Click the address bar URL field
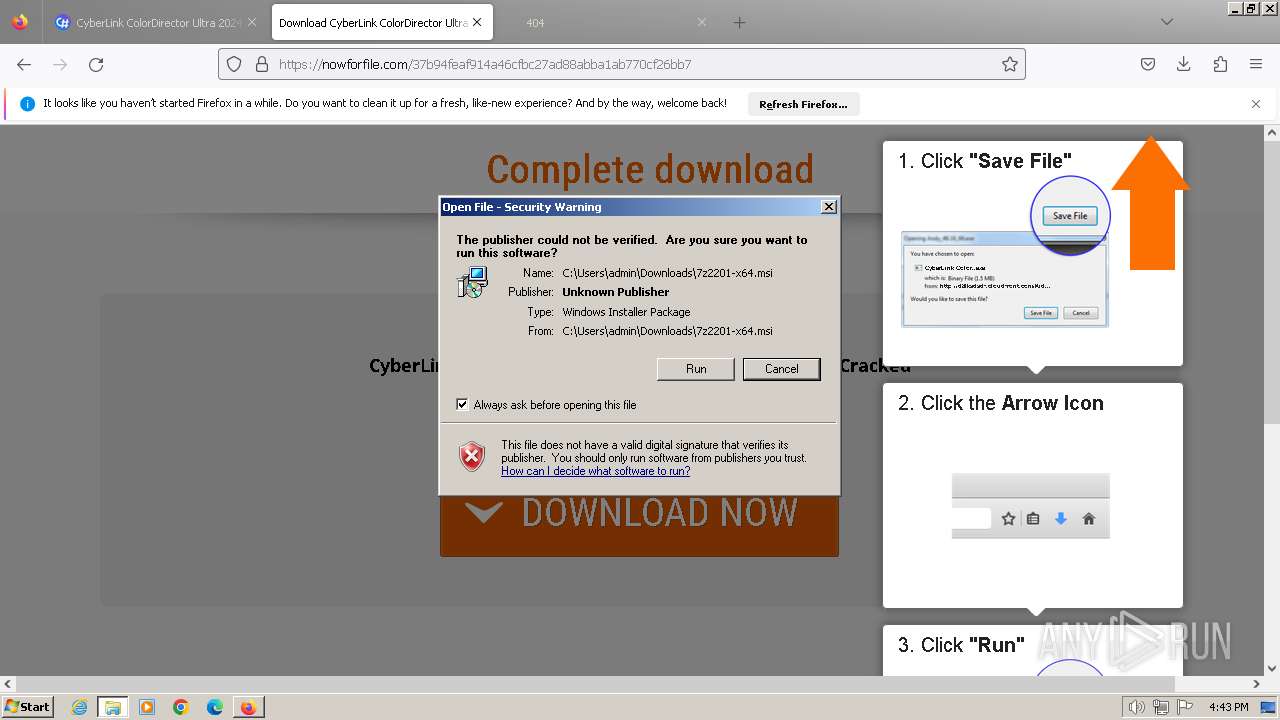 622,64
